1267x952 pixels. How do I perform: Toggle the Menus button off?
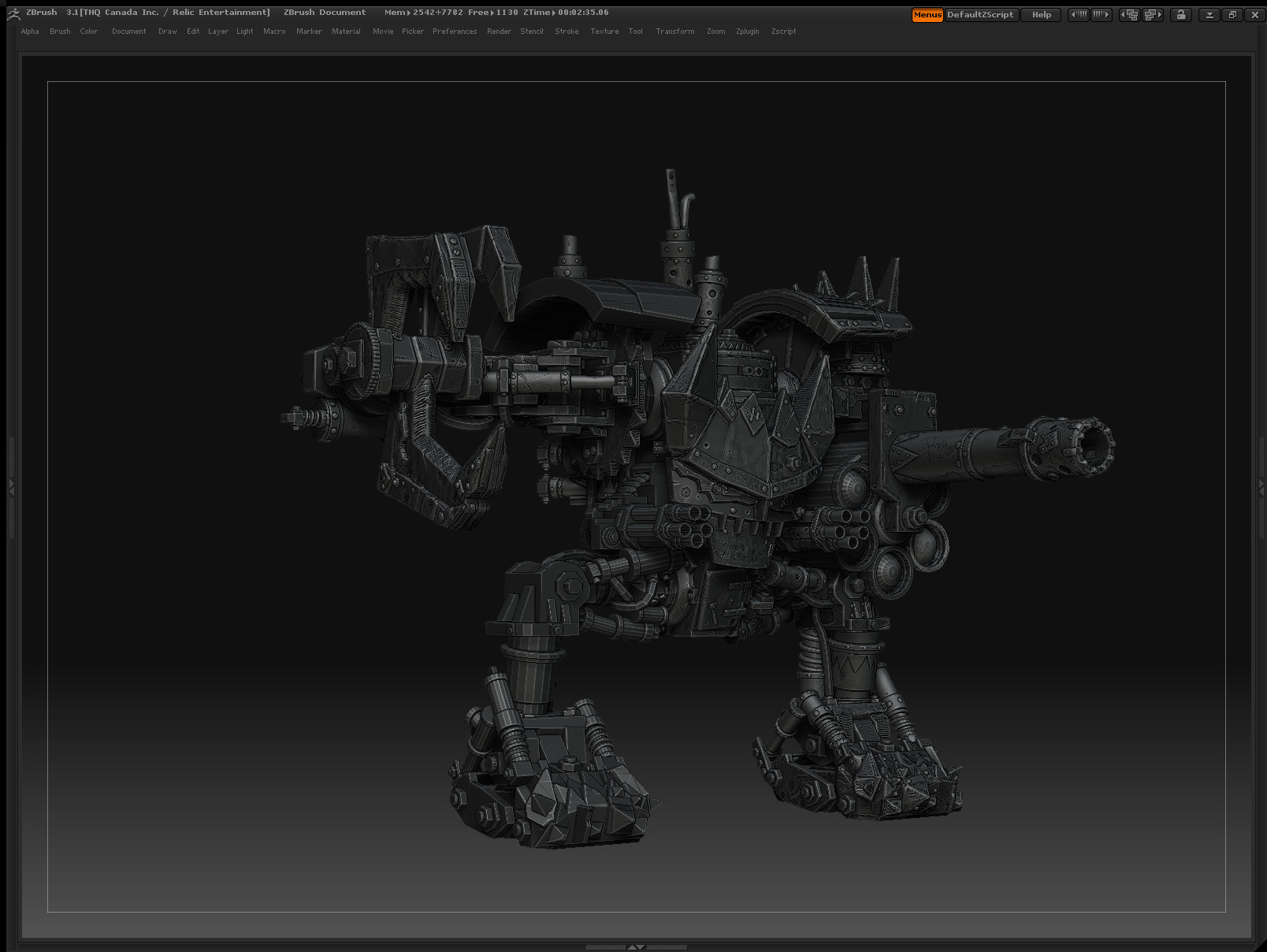927,14
